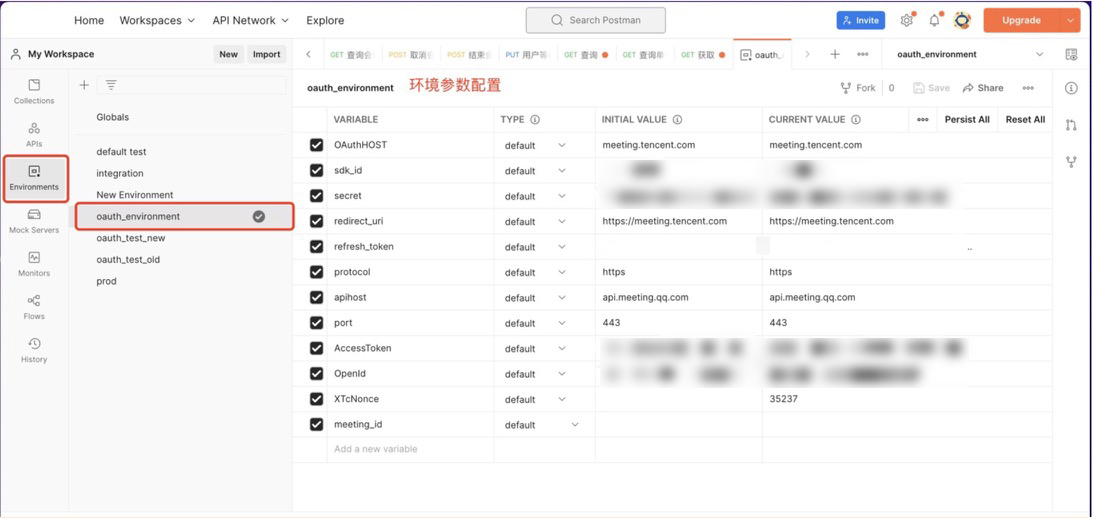Click the Search Postman field

[595, 20]
